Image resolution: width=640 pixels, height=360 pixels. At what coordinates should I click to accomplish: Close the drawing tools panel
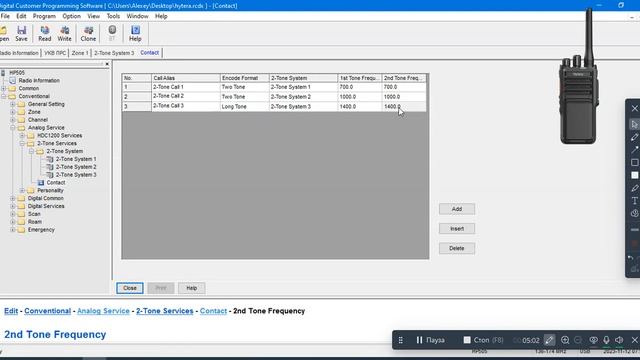pos(634,108)
